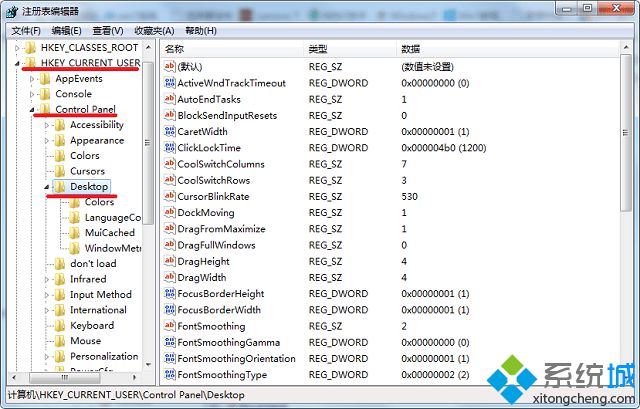Click the tree pane scroll-down arrow
640x409 pixels.
pos(149,365)
